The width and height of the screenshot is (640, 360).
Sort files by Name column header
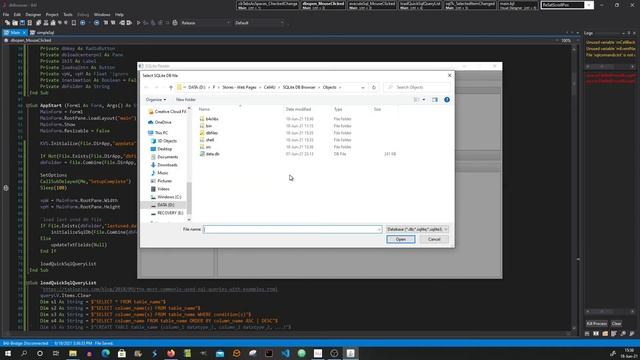tap(204, 109)
